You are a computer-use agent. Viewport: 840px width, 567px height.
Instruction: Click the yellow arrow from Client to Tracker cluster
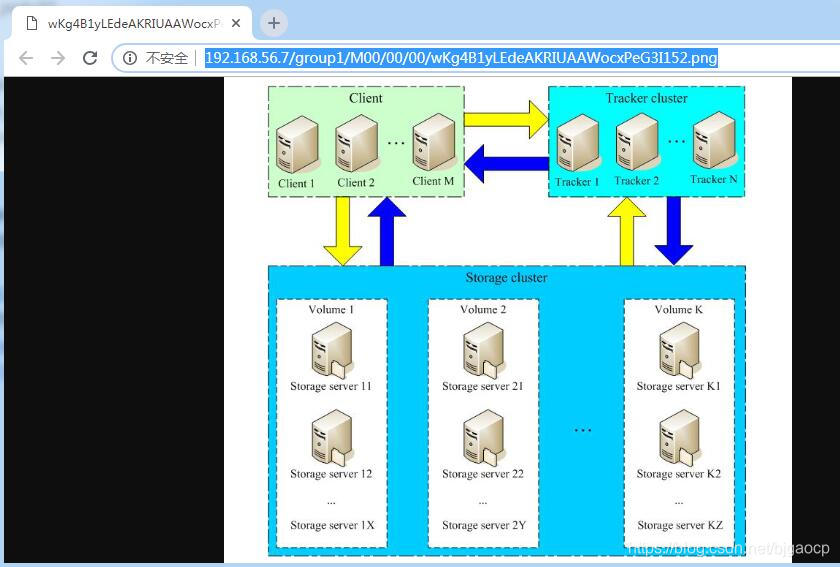click(x=506, y=120)
